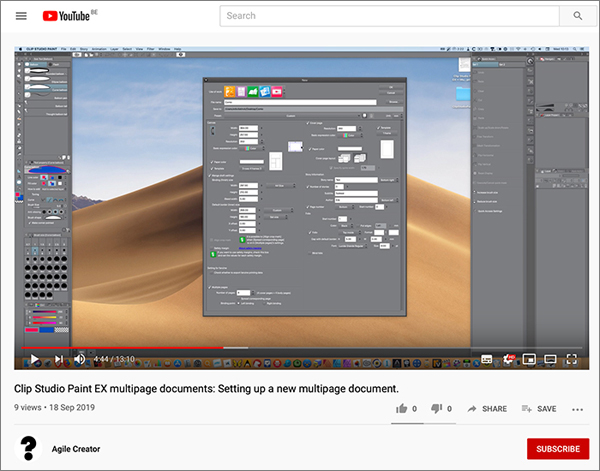Dislike the video with thumbs down
Viewport: 600px width, 471px height.
(436, 409)
